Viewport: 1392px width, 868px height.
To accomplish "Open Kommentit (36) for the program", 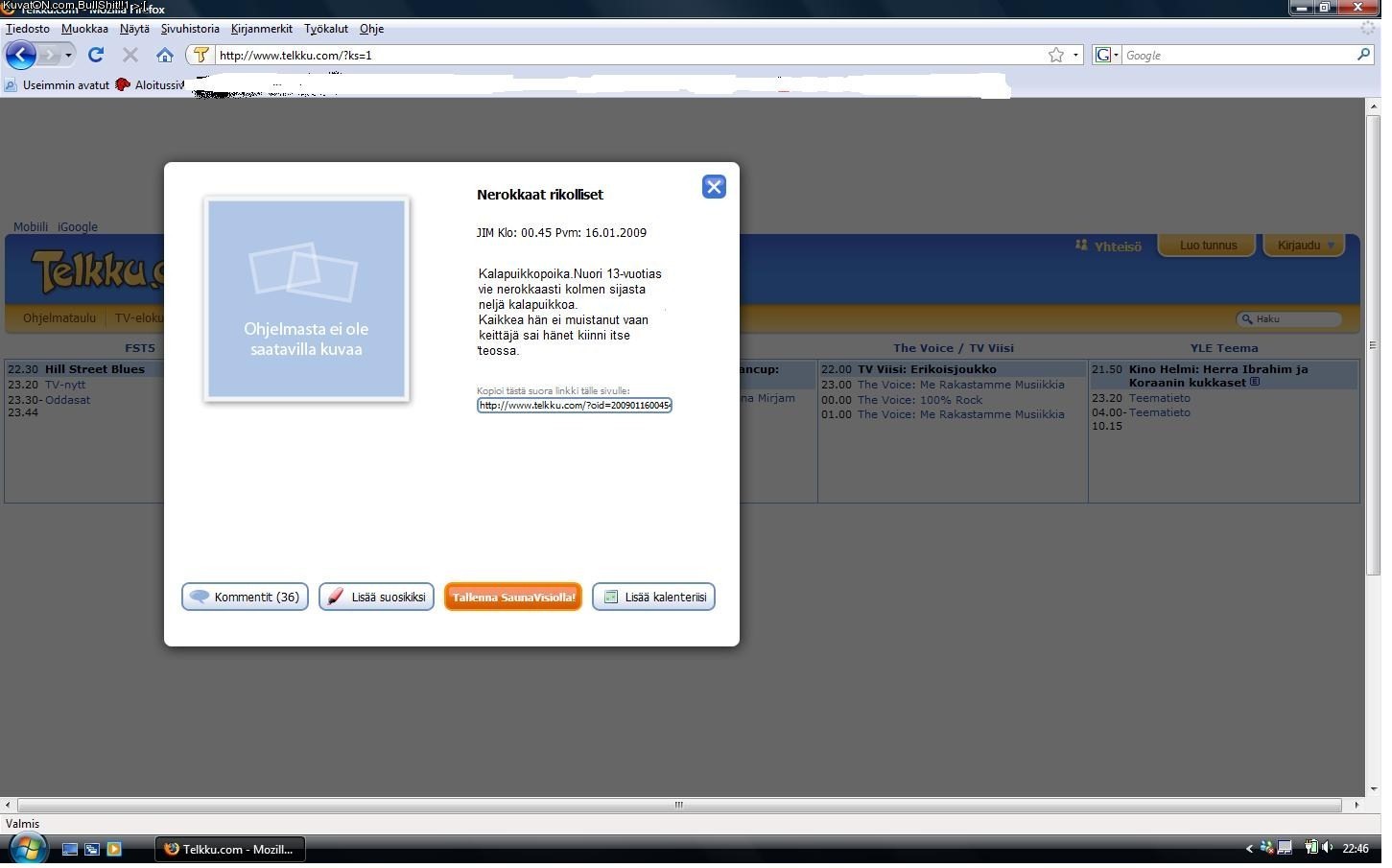I will (x=245, y=597).
